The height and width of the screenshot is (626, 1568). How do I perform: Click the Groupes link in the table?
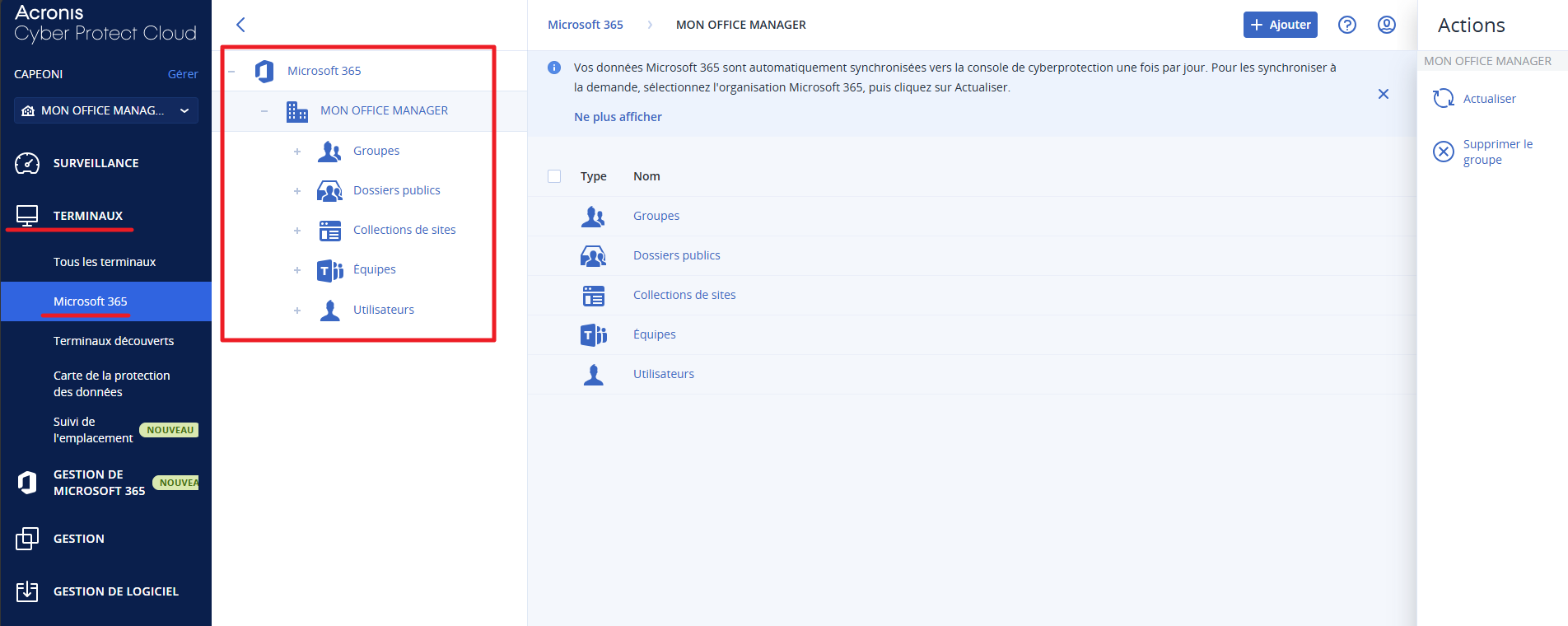(x=656, y=216)
